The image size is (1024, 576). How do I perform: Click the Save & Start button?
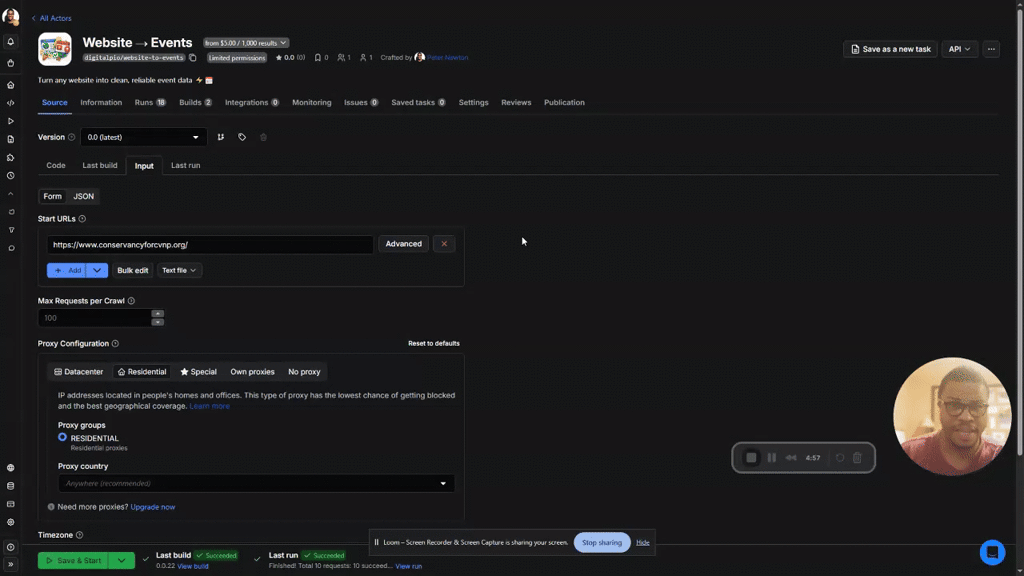(x=73, y=561)
